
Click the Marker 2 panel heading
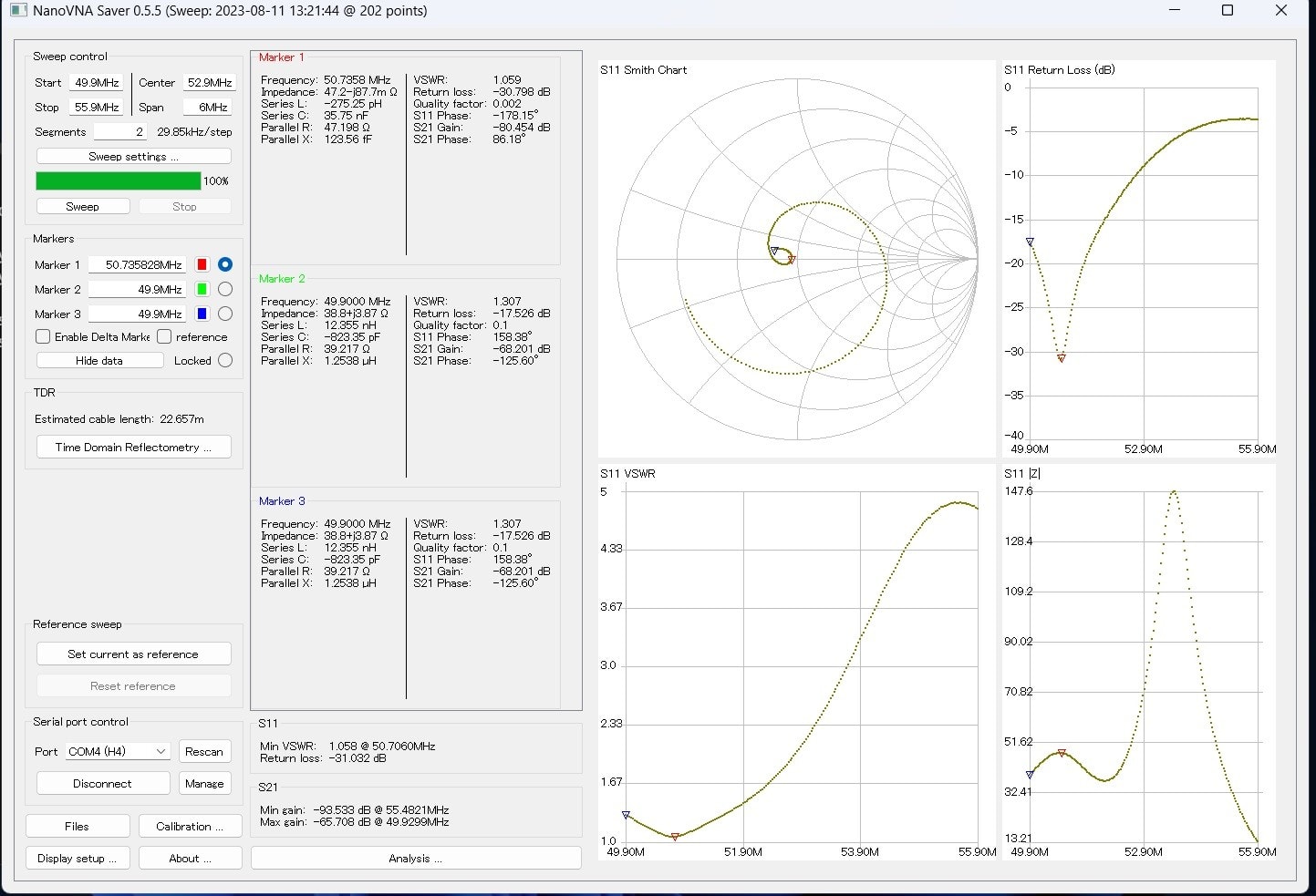pyautogui.click(x=282, y=278)
